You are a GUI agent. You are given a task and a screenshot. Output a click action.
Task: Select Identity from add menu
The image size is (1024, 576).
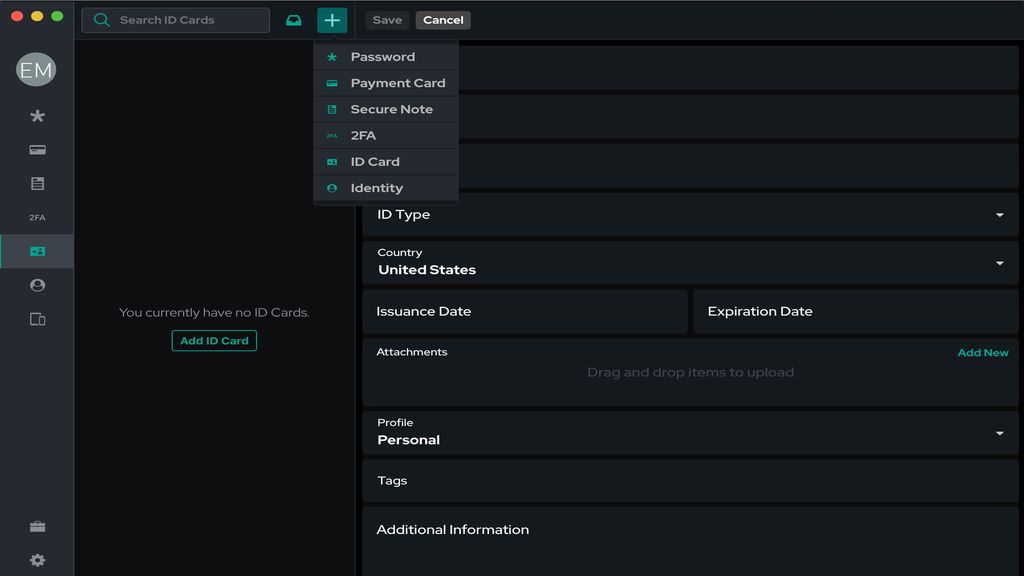tap(376, 188)
